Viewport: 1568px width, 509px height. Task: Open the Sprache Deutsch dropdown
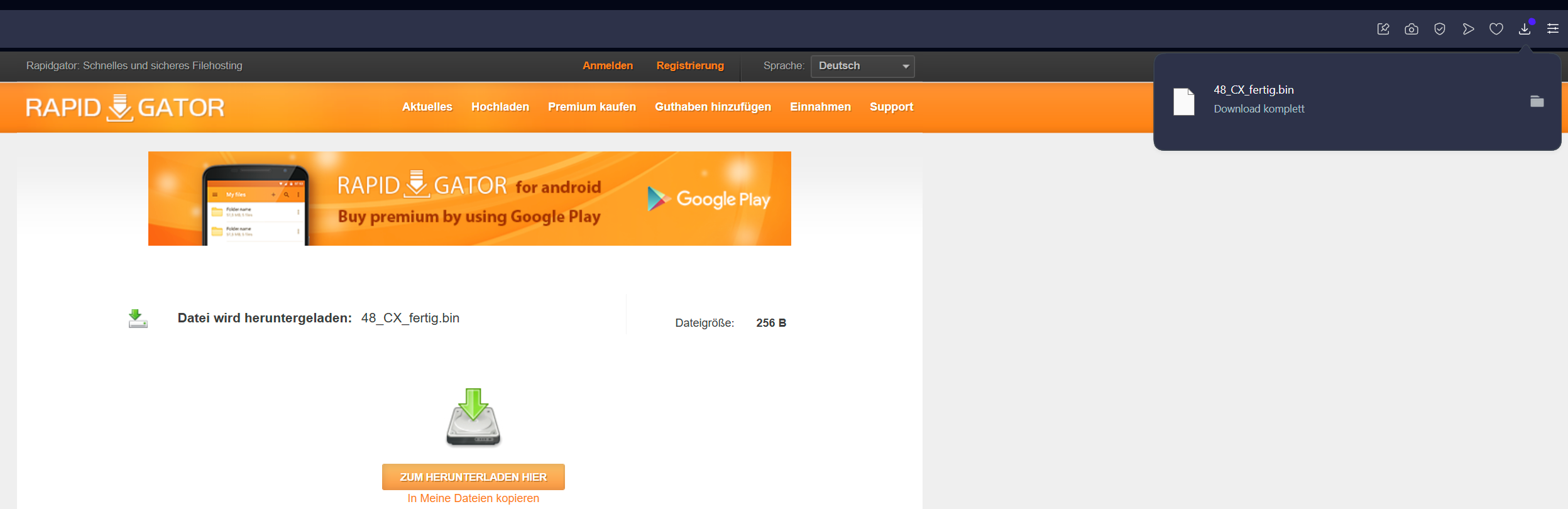[x=862, y=66]
